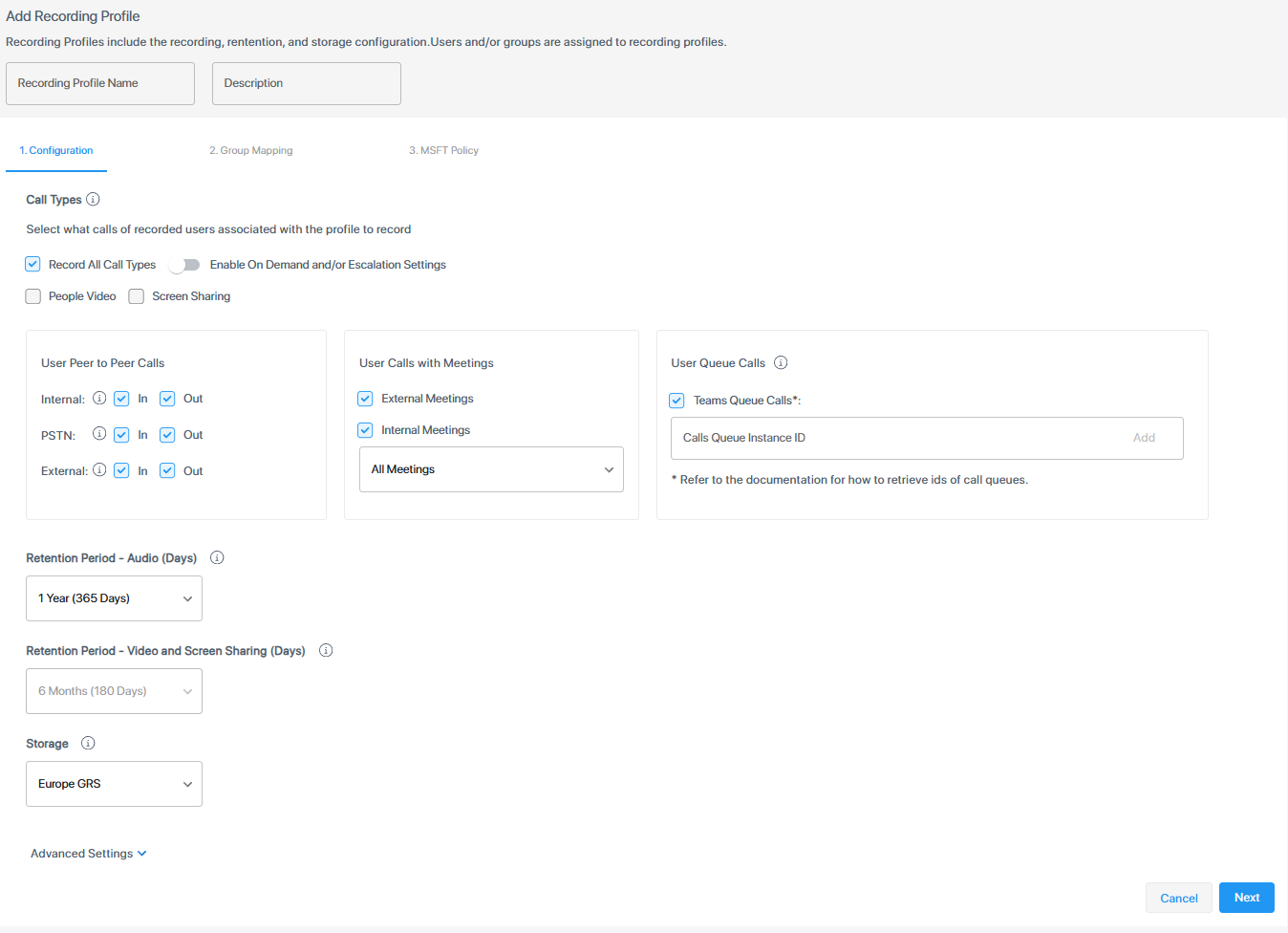The height and width of the screenshot is (933, 1288).
Task: Click the info icon next to External
Action: [99, 470]
